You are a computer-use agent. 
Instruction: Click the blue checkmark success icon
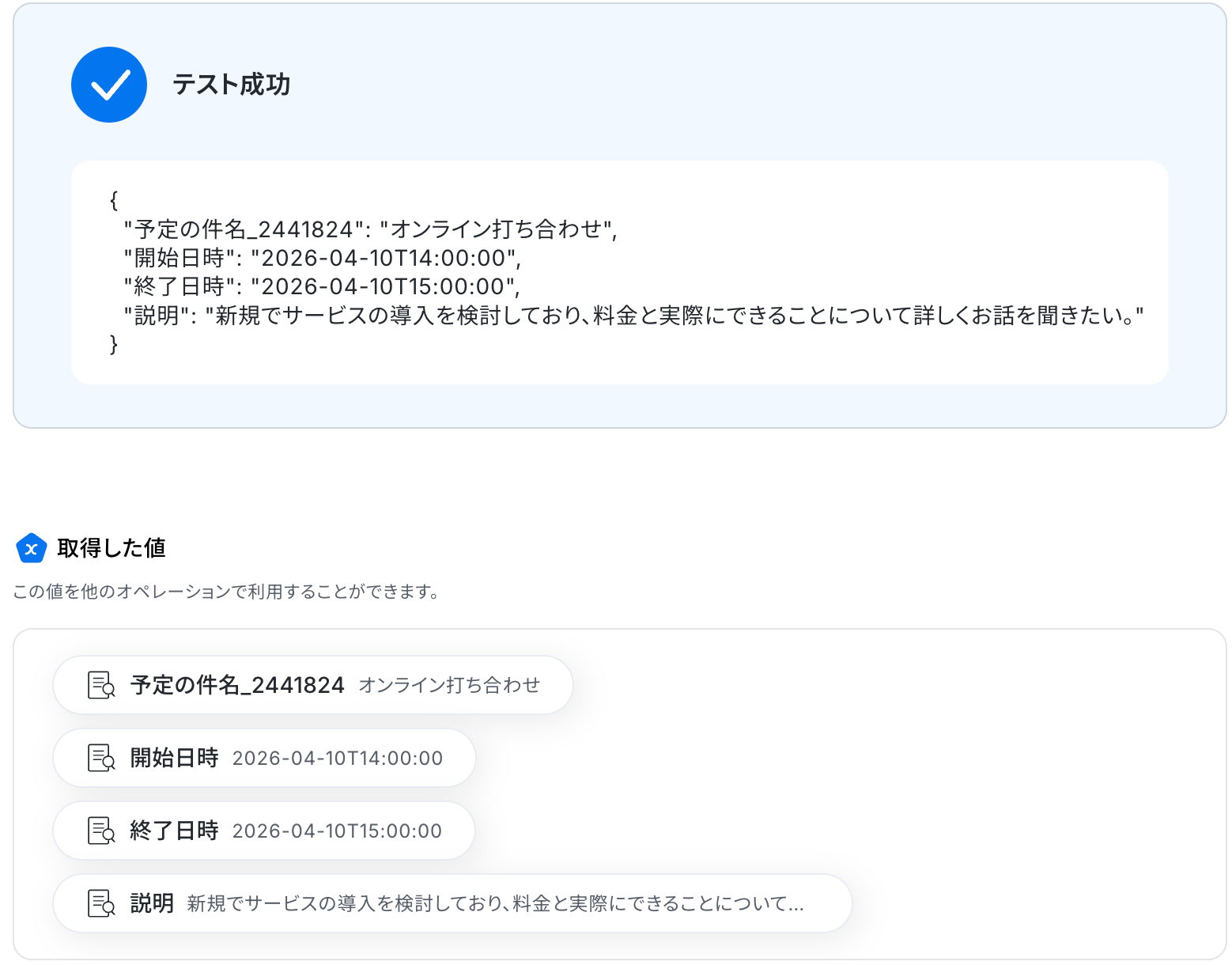109,85
